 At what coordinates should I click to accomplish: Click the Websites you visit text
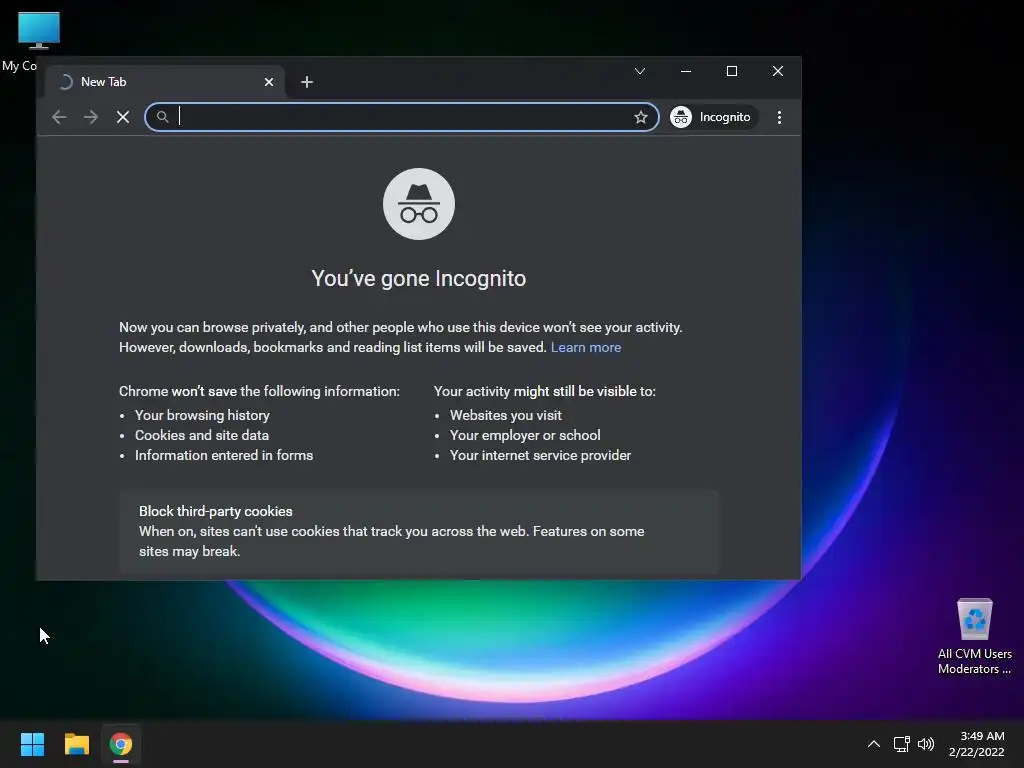(505, 415)
